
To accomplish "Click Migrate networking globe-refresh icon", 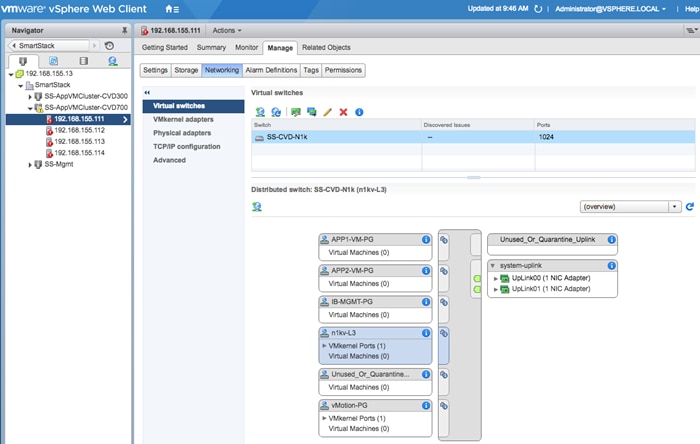I will point(276,112).
